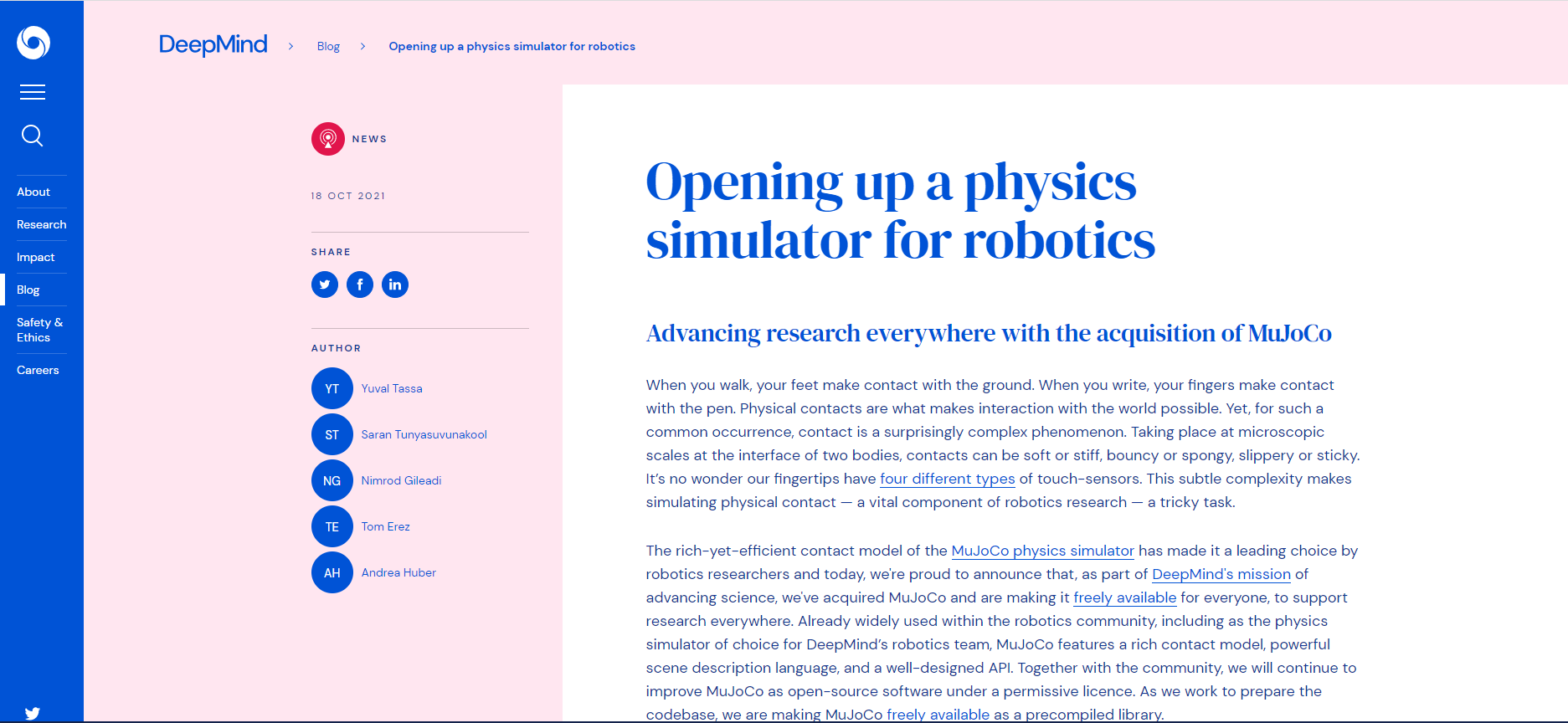Image resolution: width=1568 pixels, height=723 pixels.
Task: Click the 'AUTHOR' section heading
Action: (x=336, y=348)
